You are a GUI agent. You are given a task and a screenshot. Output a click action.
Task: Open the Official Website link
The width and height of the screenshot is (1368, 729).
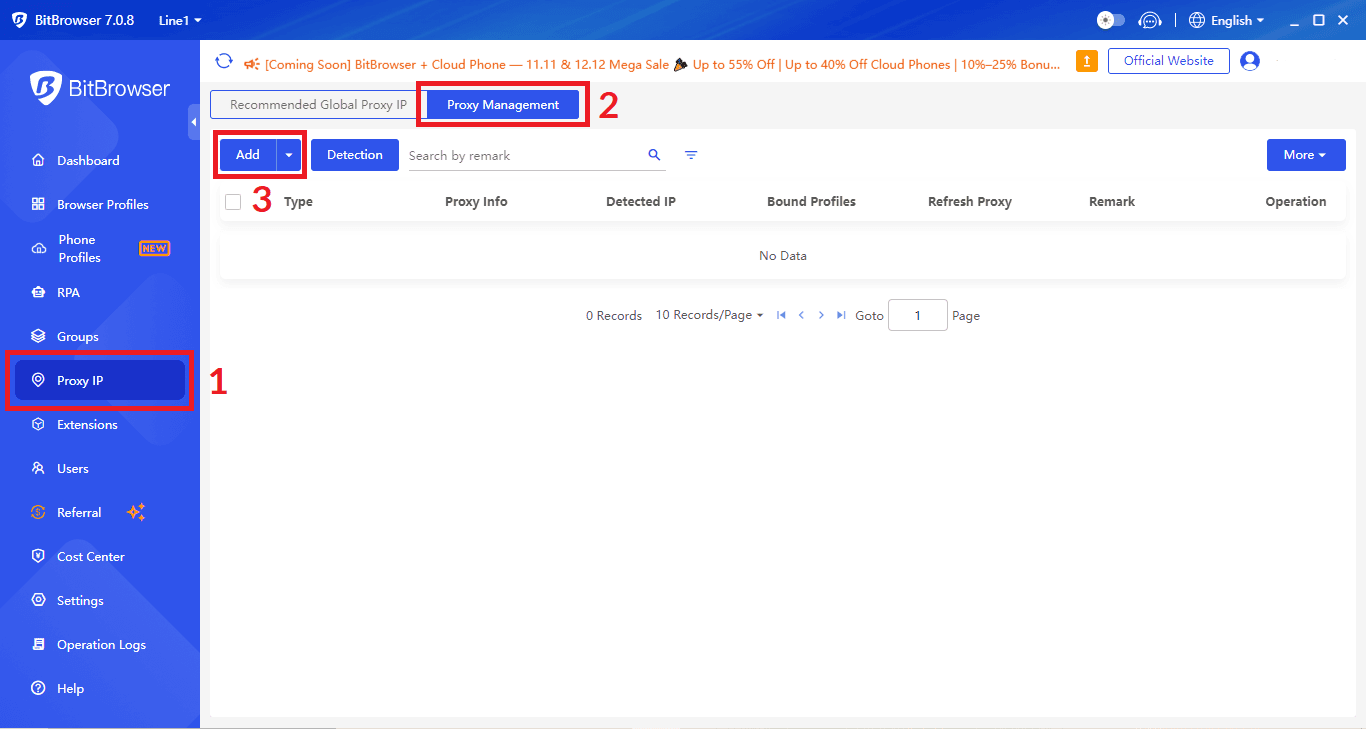click(1168, 60)
